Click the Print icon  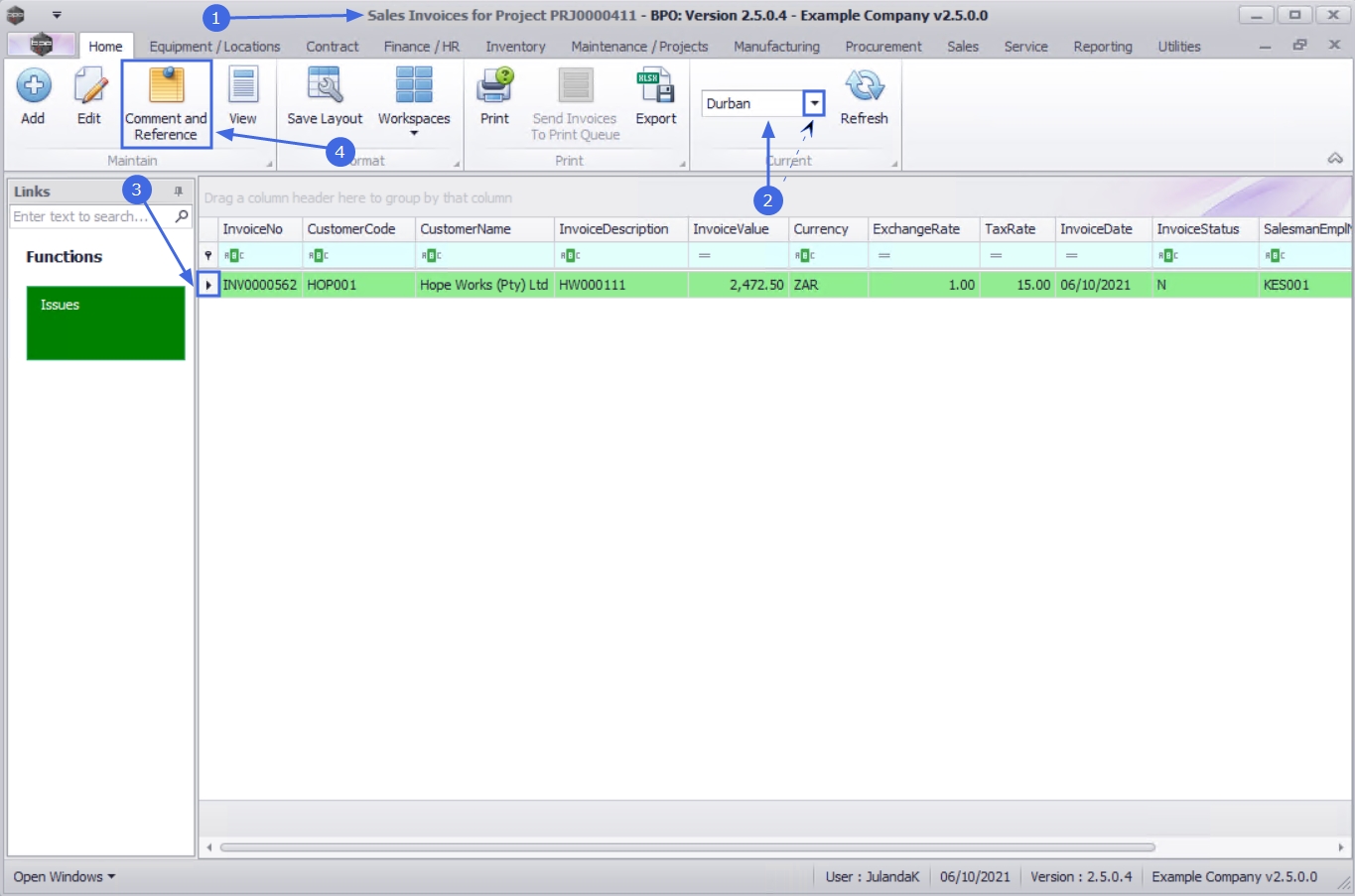pyautogui.click(x=494, y=85)
